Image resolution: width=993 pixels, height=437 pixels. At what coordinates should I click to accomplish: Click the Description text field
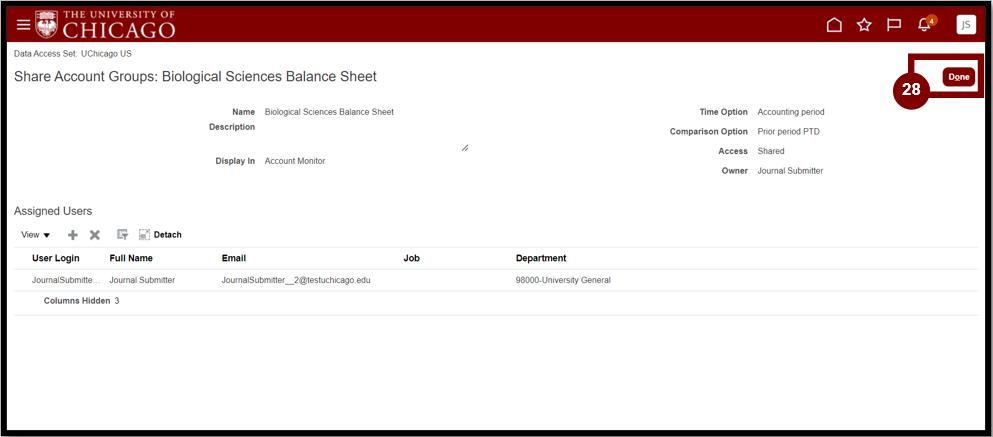click(x=367, y=137)
